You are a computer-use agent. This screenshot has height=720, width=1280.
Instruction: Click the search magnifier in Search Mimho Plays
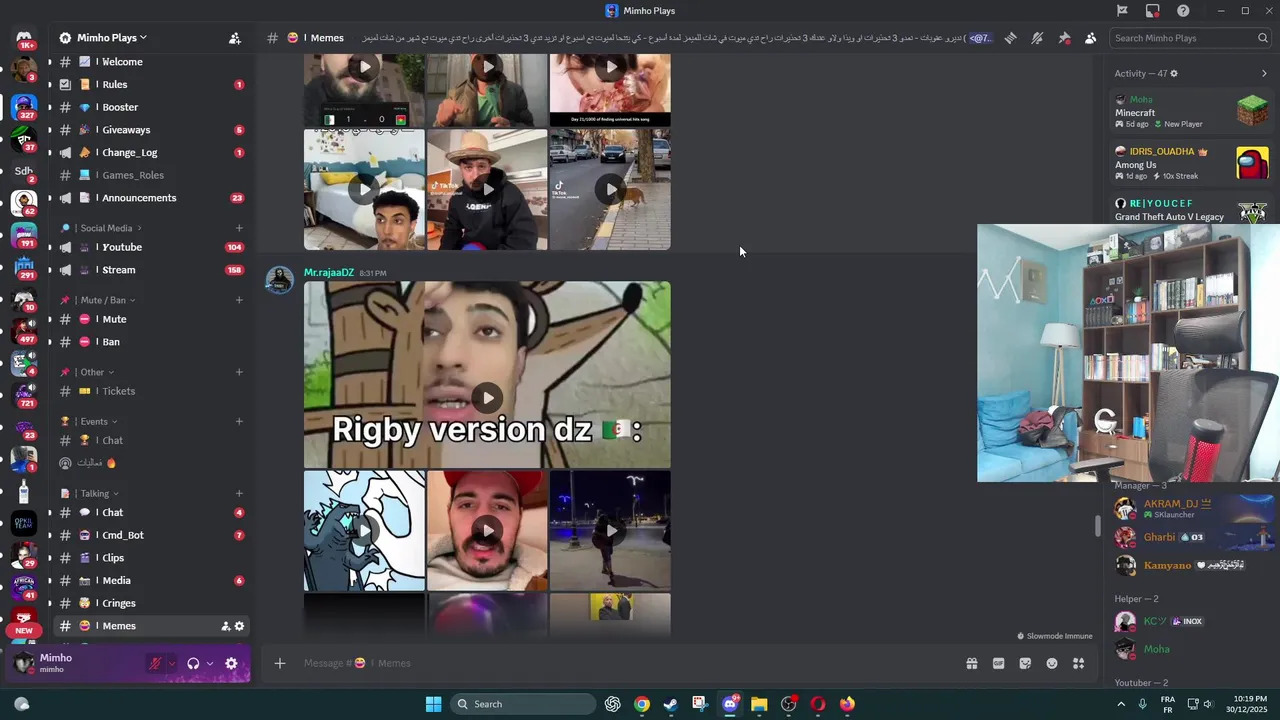click(1263, 38)
